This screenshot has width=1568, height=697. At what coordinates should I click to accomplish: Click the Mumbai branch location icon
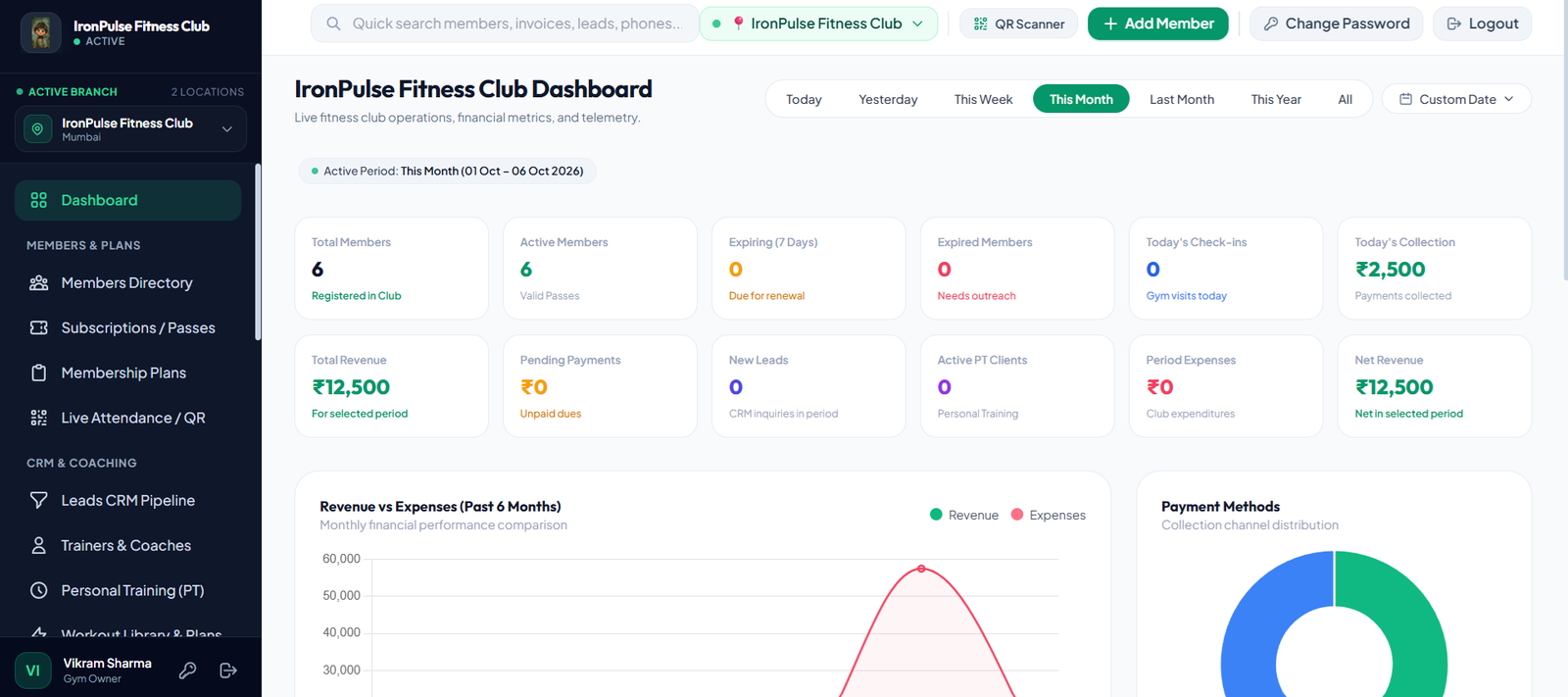pyautogui.click(x=38, y=128)
